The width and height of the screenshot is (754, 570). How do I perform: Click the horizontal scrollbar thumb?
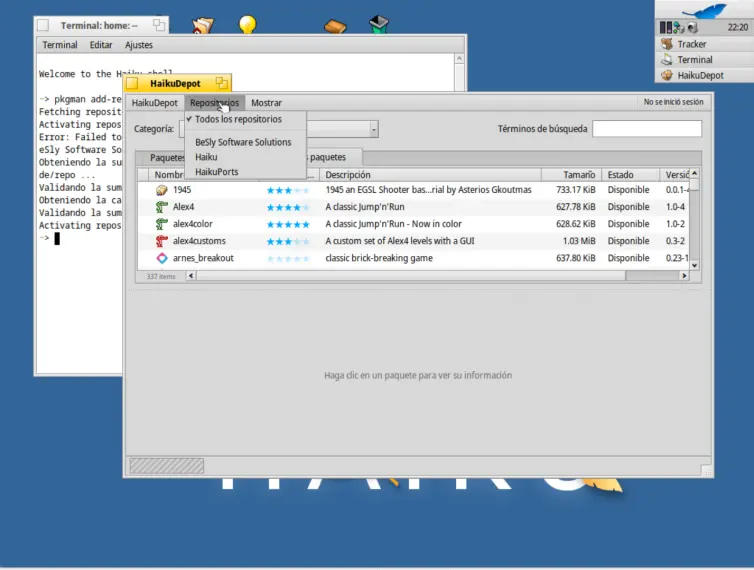[411, 276]
